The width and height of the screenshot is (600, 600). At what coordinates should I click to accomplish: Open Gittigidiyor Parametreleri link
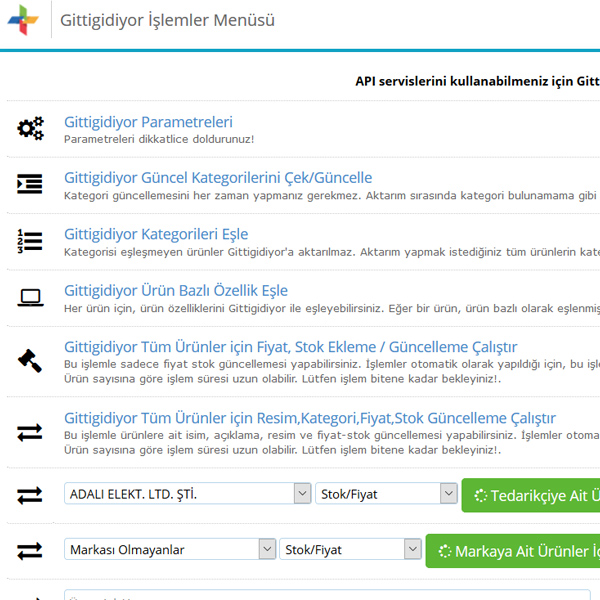tap(148, 121)
